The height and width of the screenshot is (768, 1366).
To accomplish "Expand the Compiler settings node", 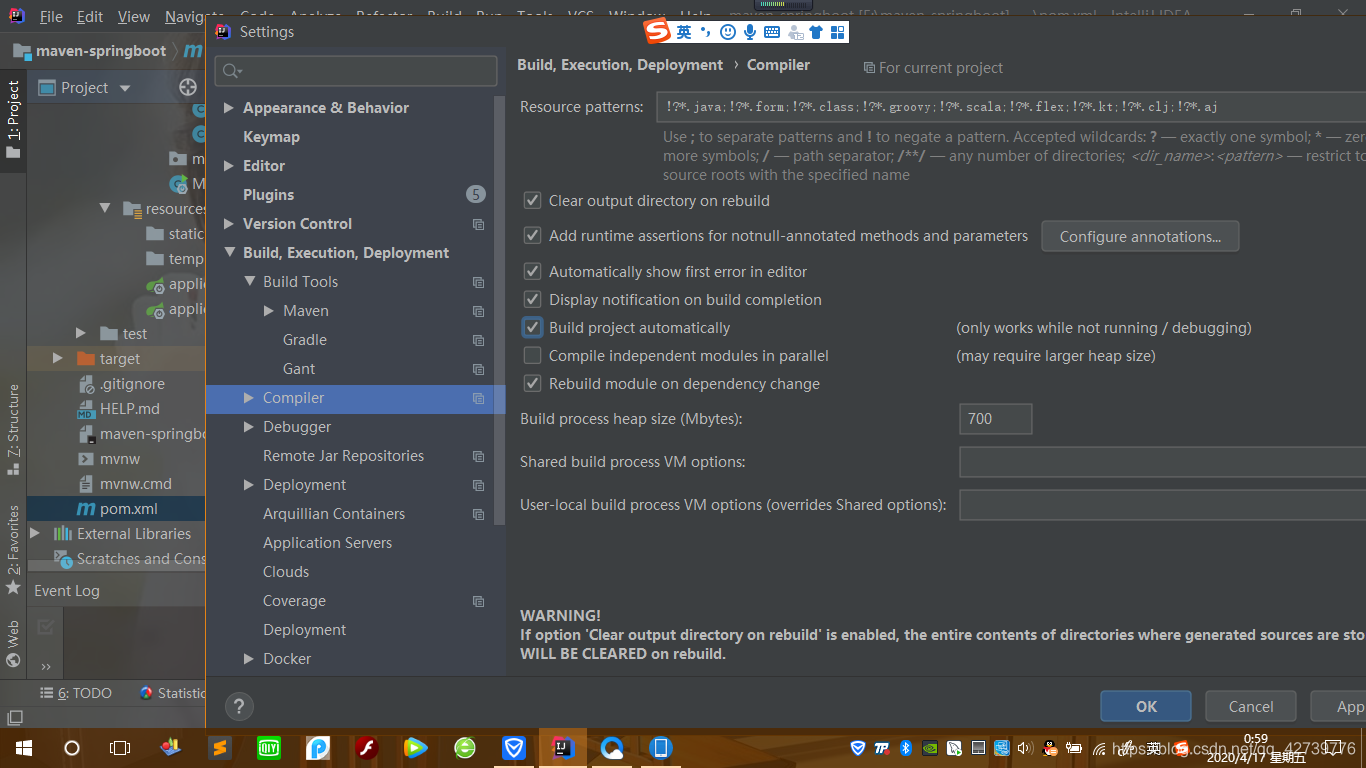I will 249,398.
